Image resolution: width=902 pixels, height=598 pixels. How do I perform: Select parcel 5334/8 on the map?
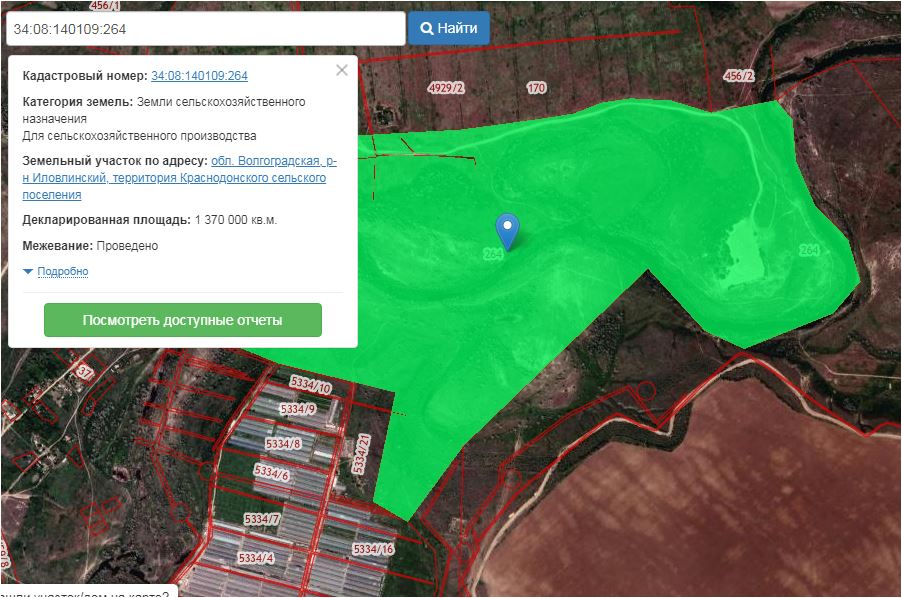pos(283,443)
